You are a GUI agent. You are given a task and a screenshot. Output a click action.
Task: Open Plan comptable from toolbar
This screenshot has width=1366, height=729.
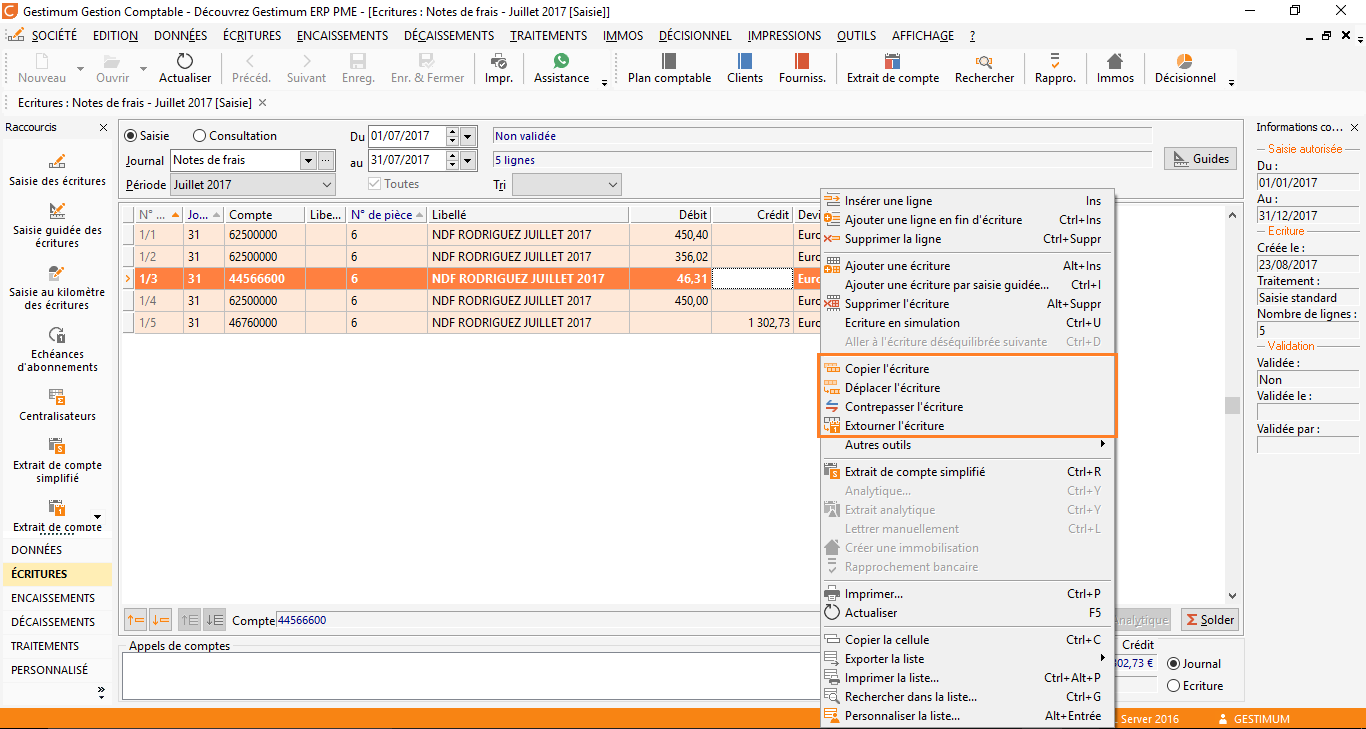click(x=669, y=68)
